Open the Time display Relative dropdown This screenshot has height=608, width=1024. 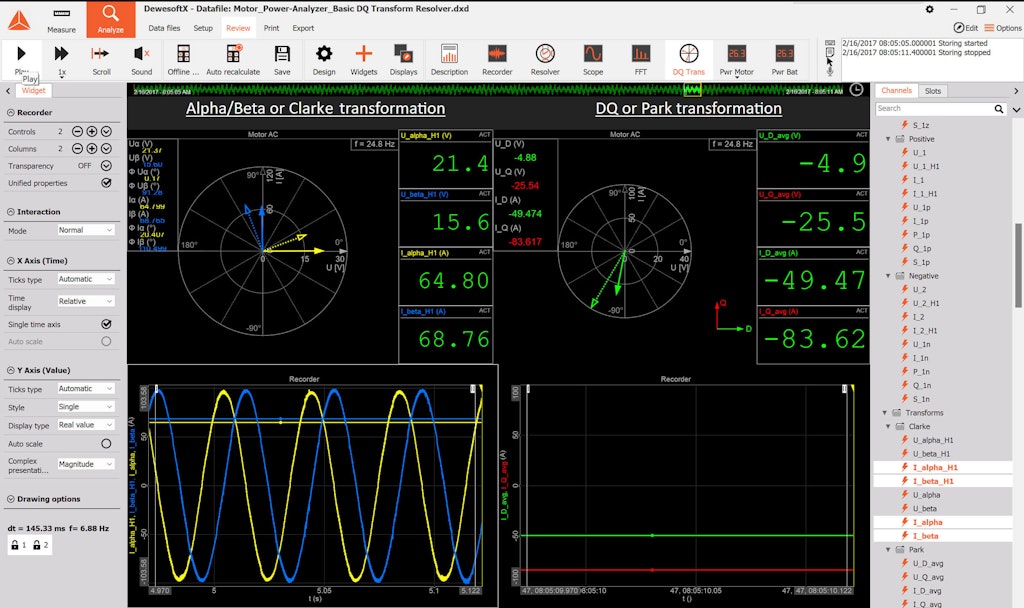click(x=86, y=301)
